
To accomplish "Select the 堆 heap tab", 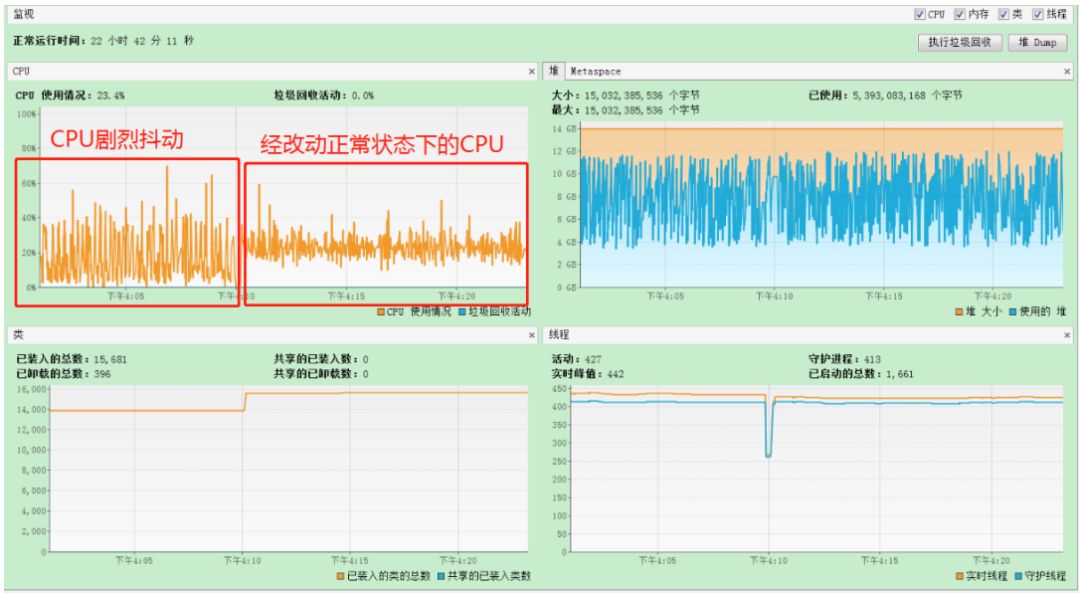I will (554, 71).
